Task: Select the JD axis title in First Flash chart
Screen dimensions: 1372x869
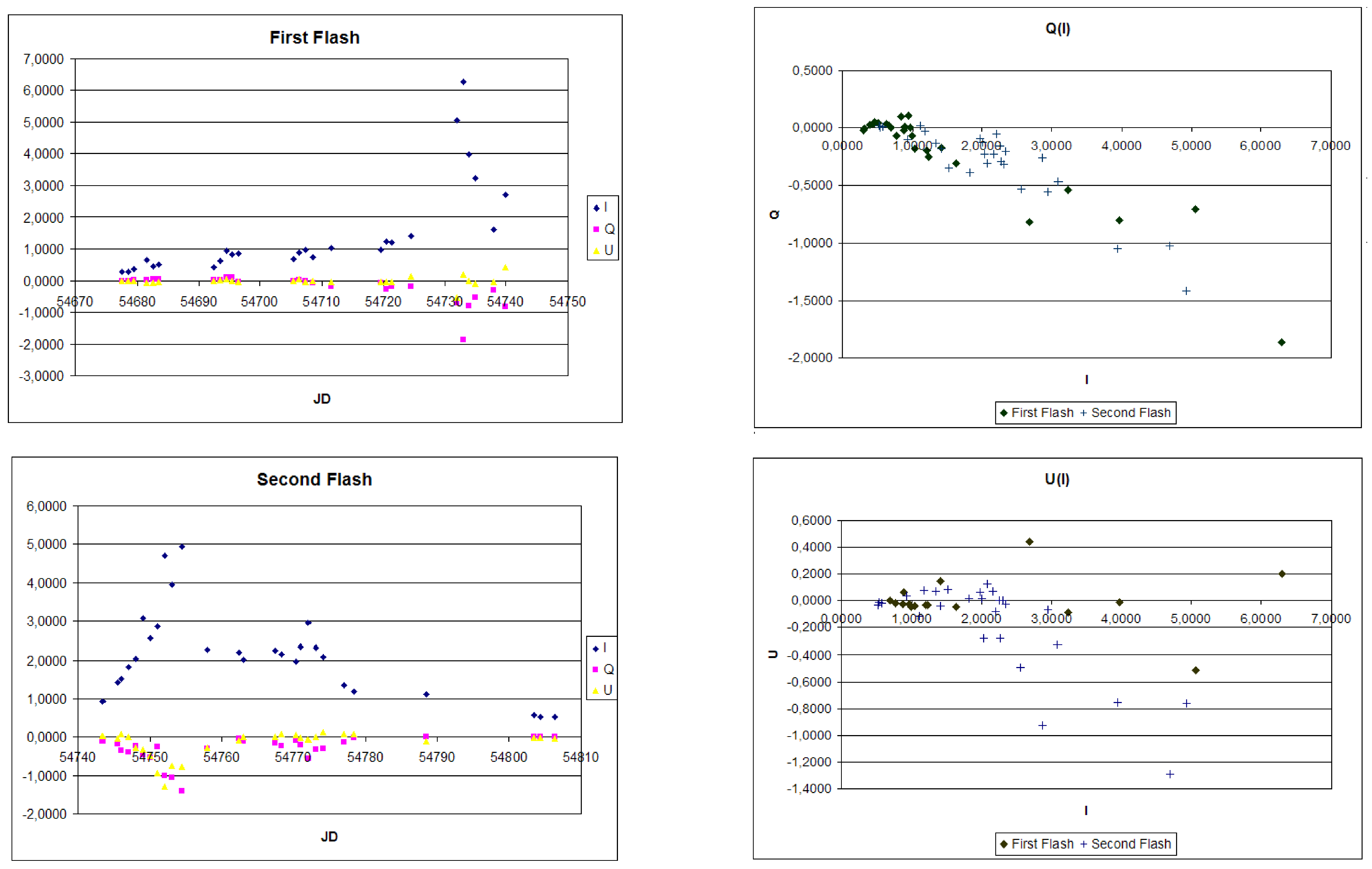Action: tap(322, 399)
